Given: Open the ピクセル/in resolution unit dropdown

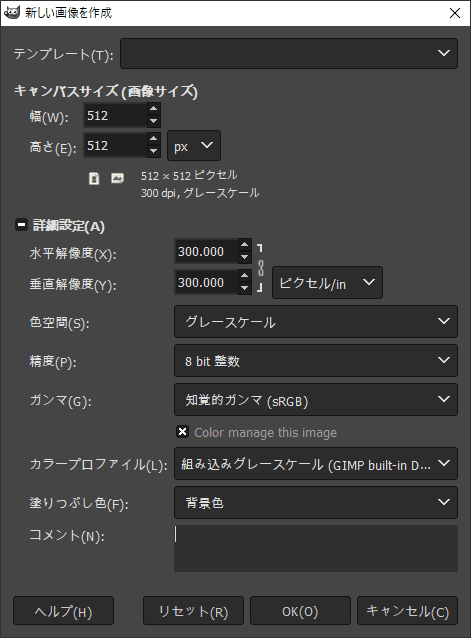Looking at the screenshot, I should click(327, 282).
